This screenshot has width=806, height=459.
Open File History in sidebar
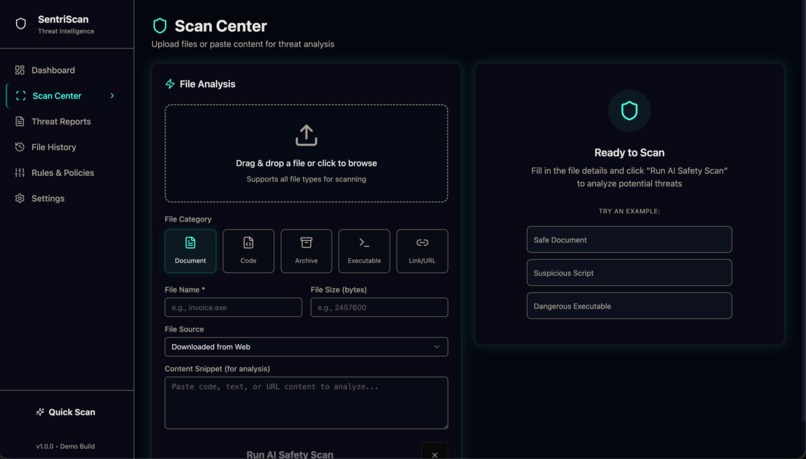(x=67, y=147)
